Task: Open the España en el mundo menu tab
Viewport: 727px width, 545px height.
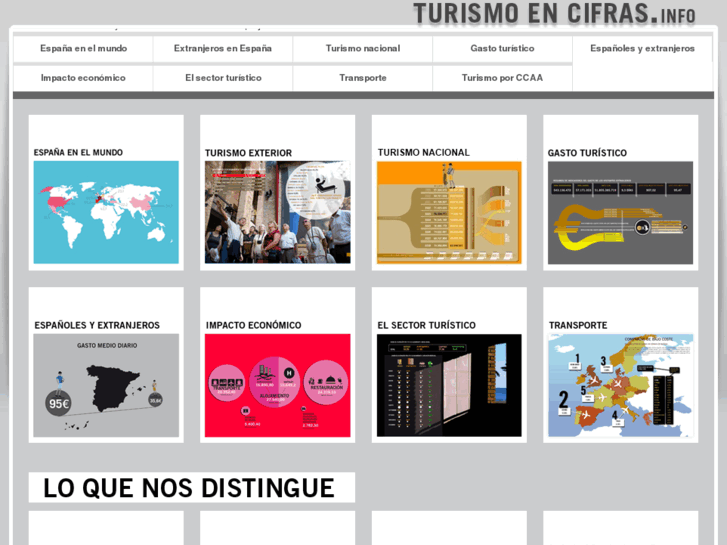Action: (x=83, y=49)
